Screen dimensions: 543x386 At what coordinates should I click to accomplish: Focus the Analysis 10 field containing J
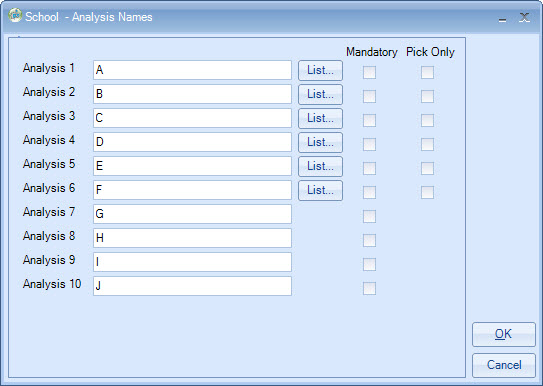[192, 286]
